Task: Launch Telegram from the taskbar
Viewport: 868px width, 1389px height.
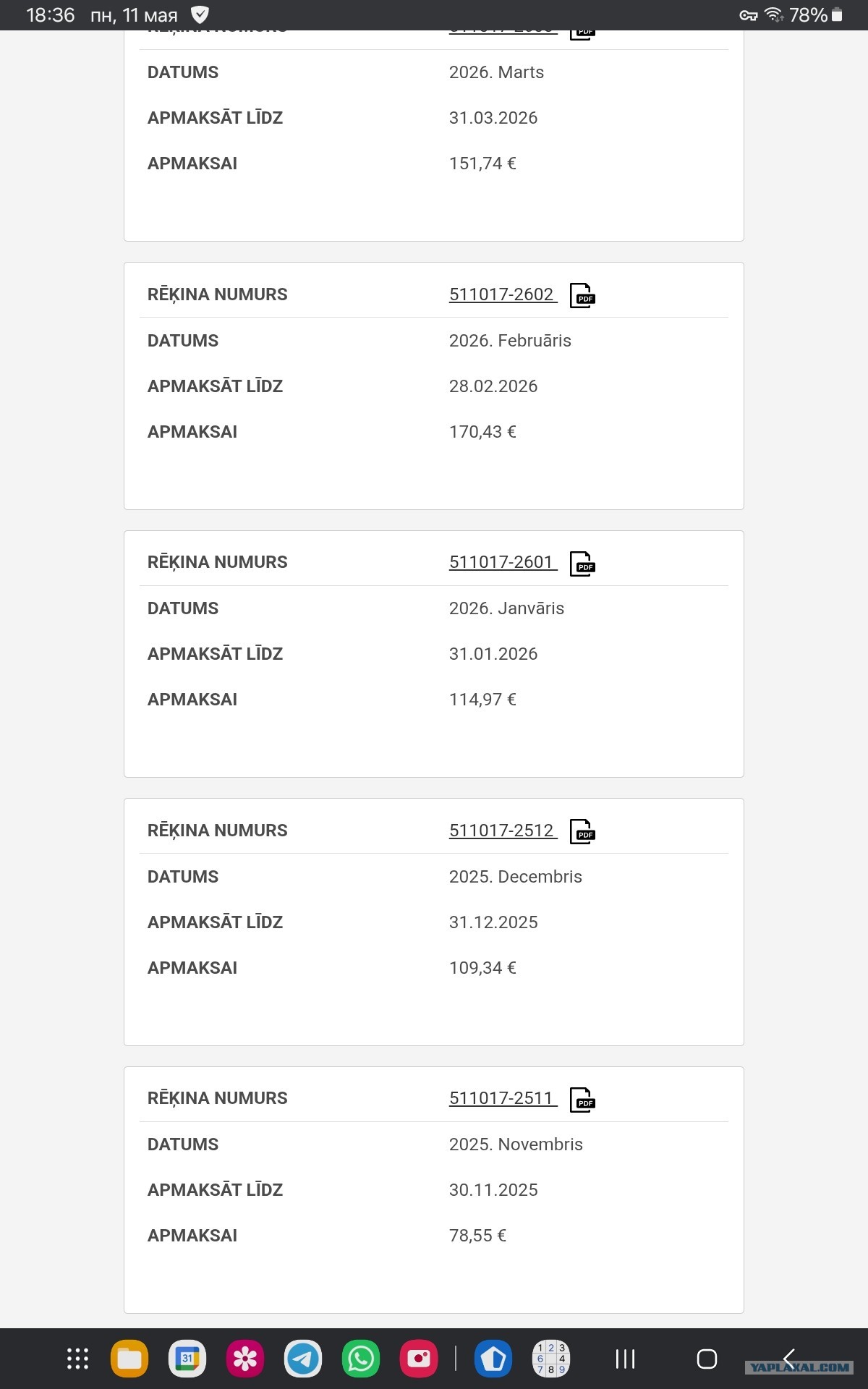Action: point(303,1359)
